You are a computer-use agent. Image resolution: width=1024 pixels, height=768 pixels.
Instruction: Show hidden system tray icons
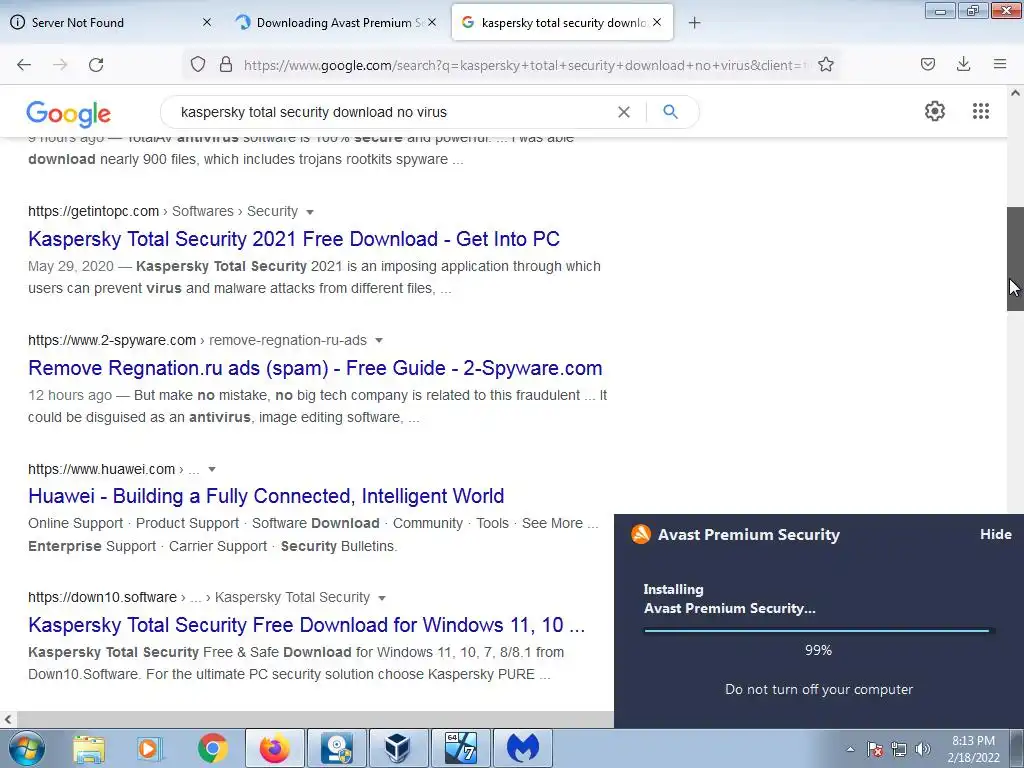click(x=850, y=749)
